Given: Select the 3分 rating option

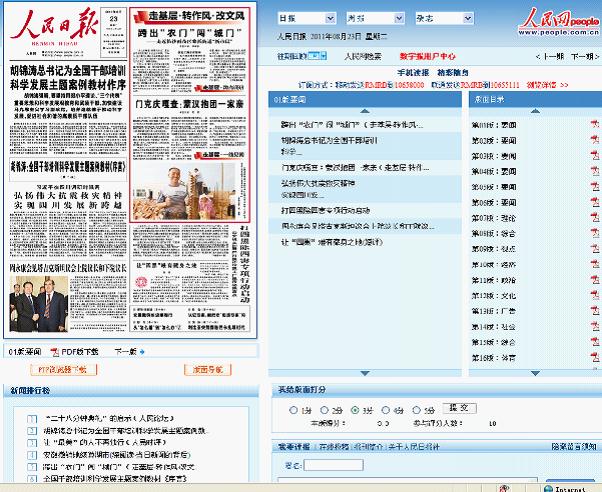Looking at the screenshot, I should (355, 410).
